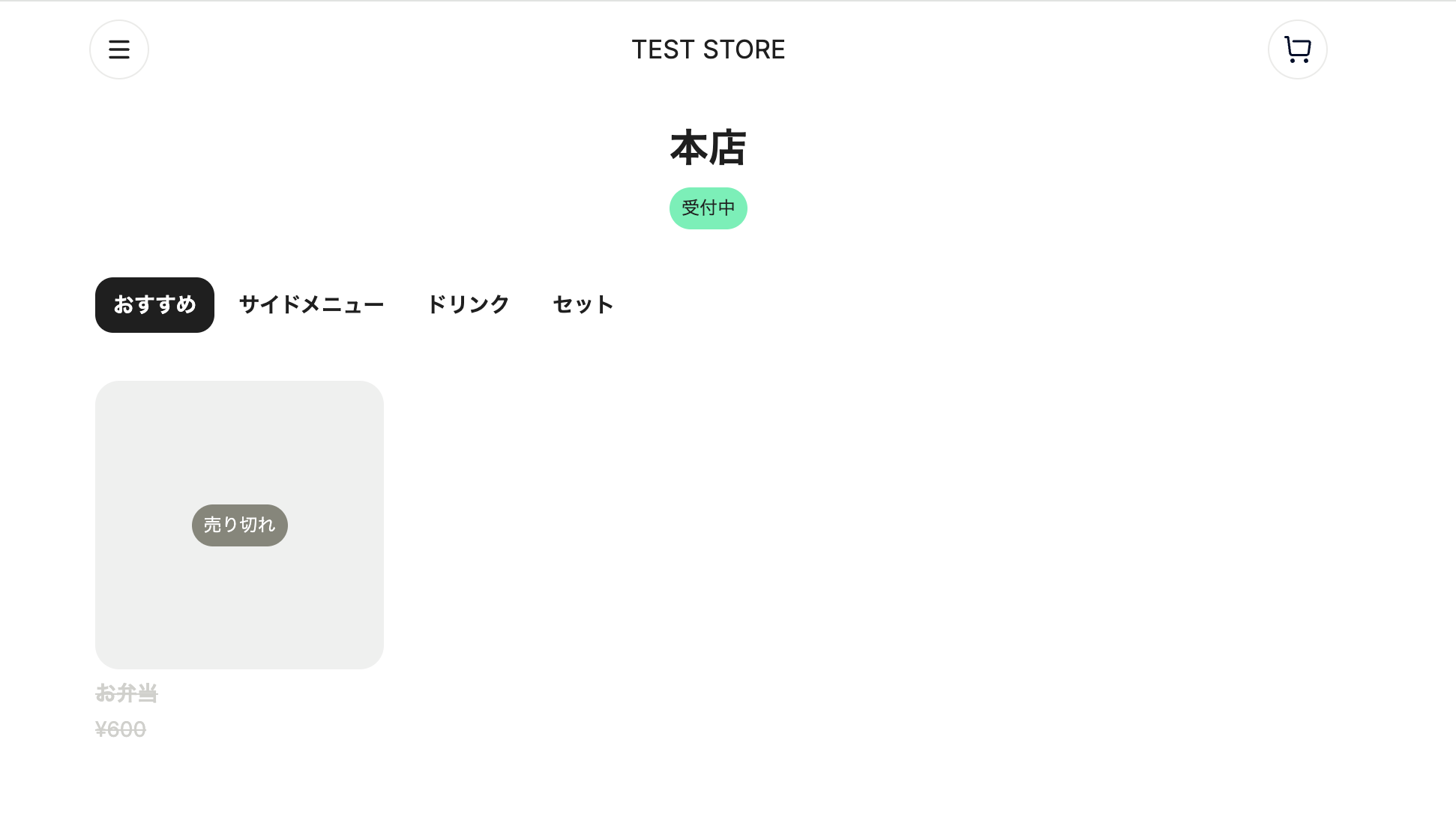Click the 売り切れ sold-out badge
The width and height of the screenshot is (1456, 838).
(x=239, y=525)
